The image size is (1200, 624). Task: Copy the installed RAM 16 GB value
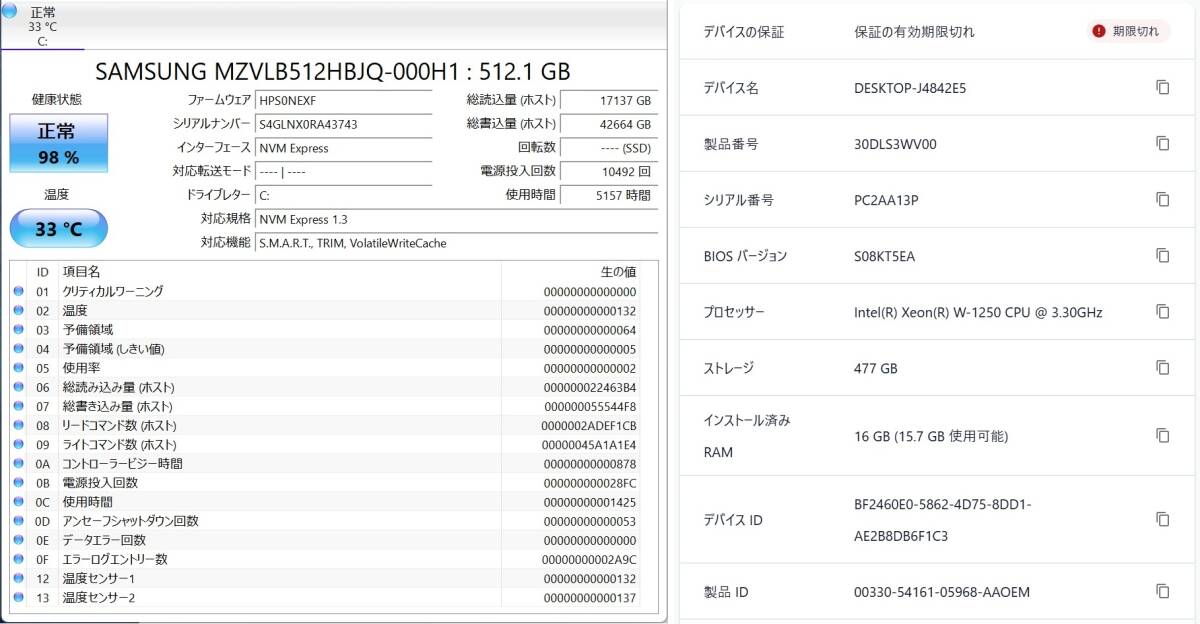pos(1162,436)
